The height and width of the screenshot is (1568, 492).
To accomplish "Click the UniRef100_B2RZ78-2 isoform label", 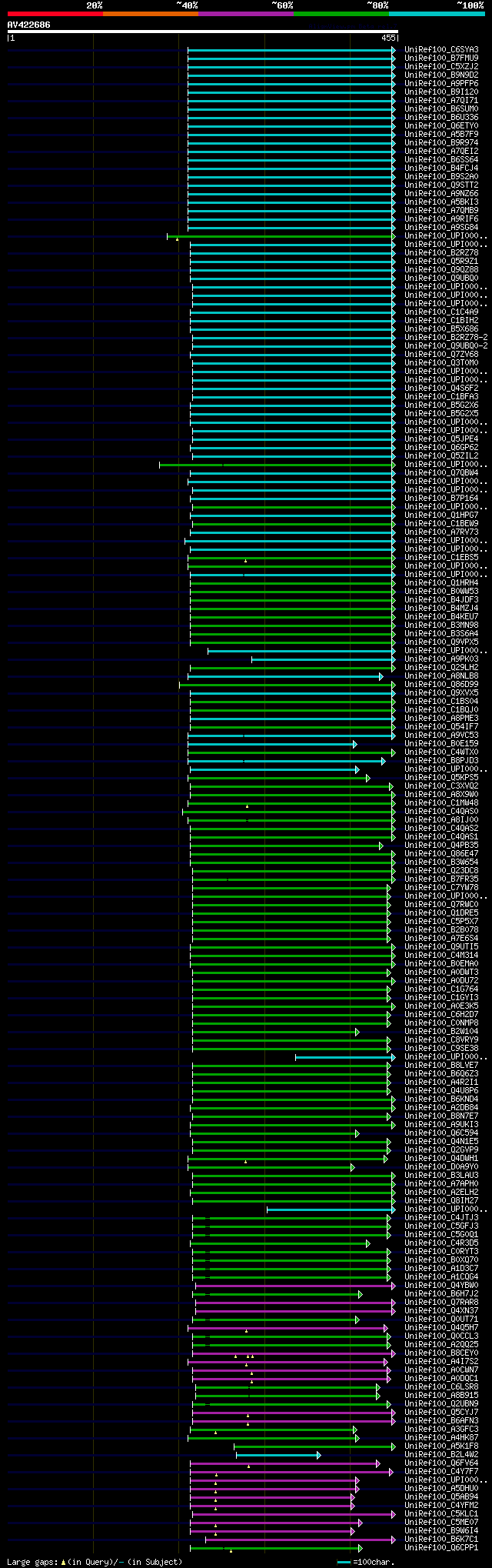I will pos(446,338).
